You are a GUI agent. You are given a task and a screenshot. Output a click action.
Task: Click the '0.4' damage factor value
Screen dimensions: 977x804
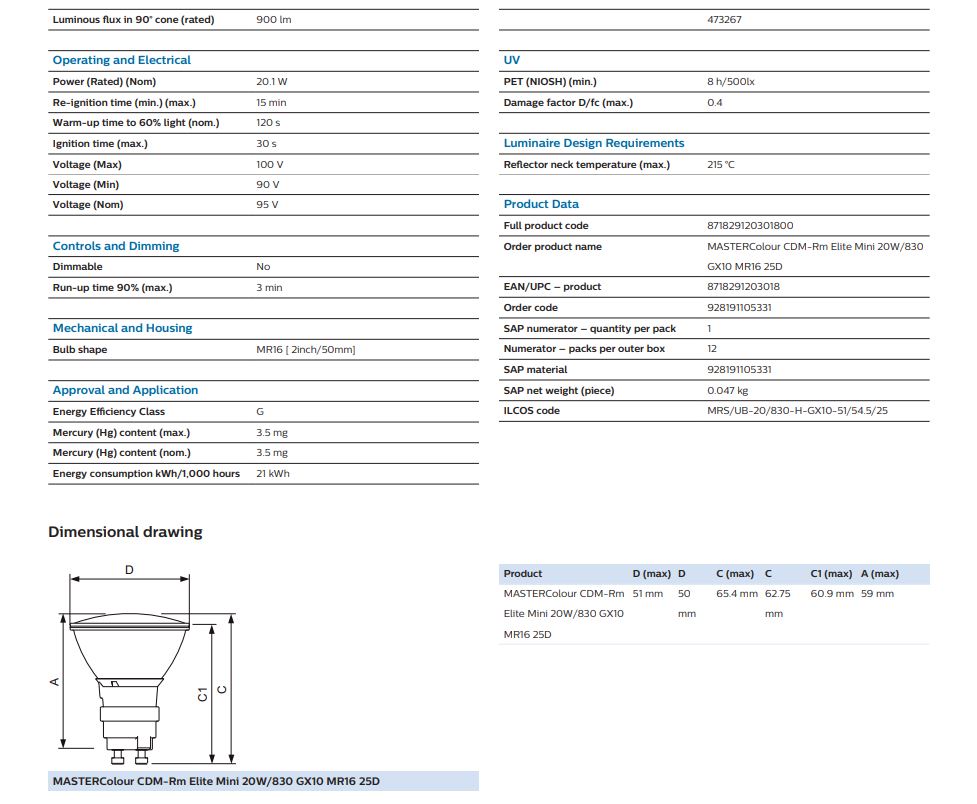tap(715, 103)
